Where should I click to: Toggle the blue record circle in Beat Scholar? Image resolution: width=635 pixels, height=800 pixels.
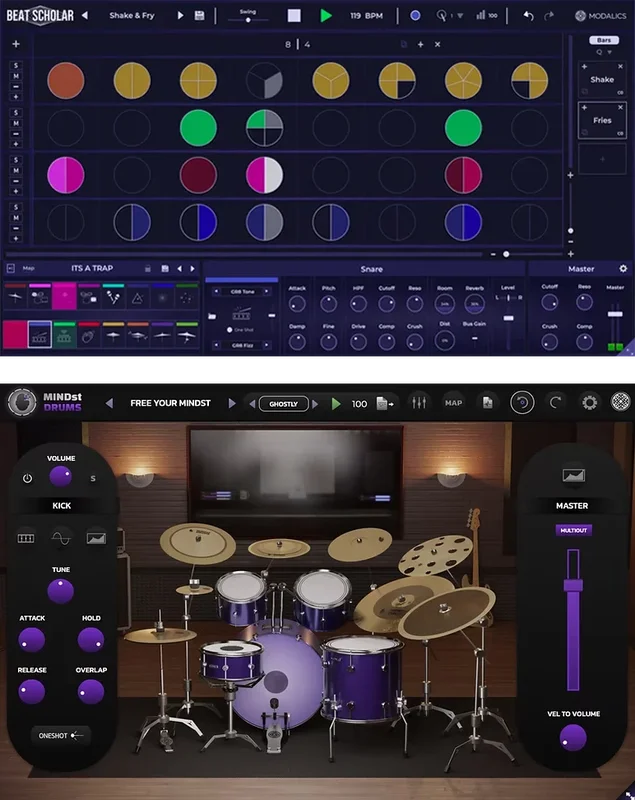tap(415, 16)
